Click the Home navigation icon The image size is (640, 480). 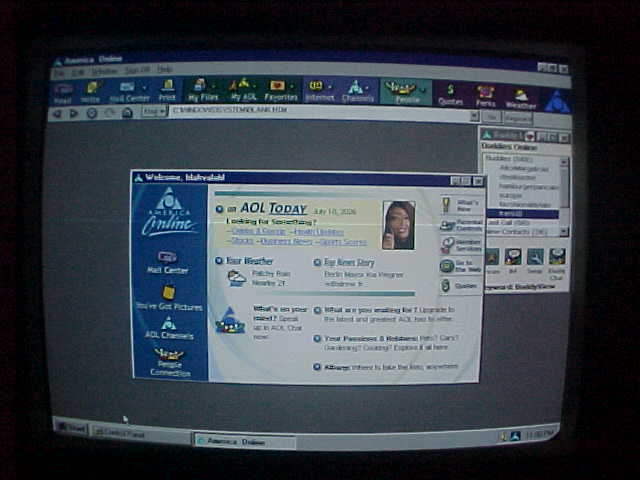click(x=127, y=113)
